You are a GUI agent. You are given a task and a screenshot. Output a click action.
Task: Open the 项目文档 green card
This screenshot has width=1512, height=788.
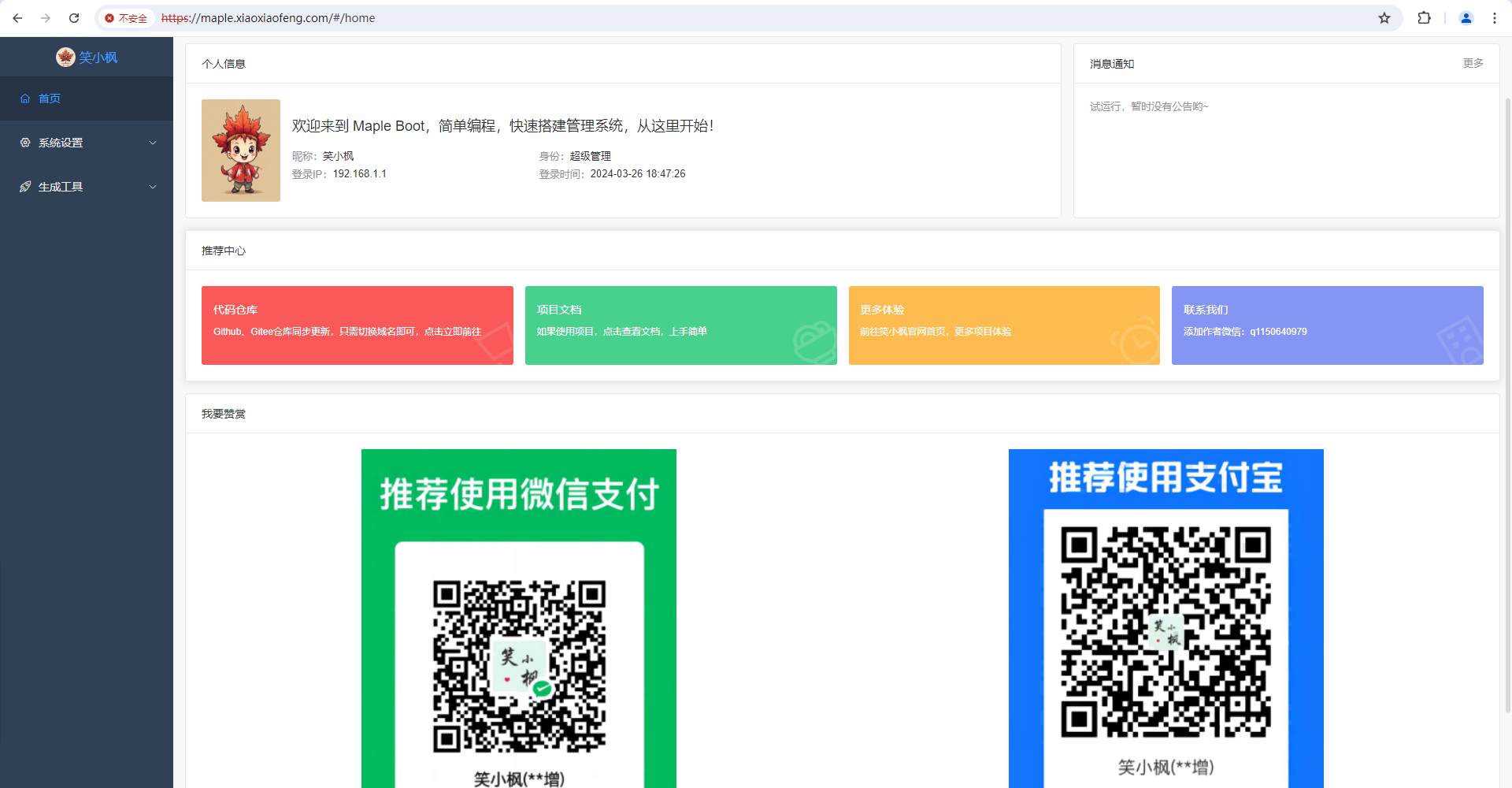click(x=681, y=325)
